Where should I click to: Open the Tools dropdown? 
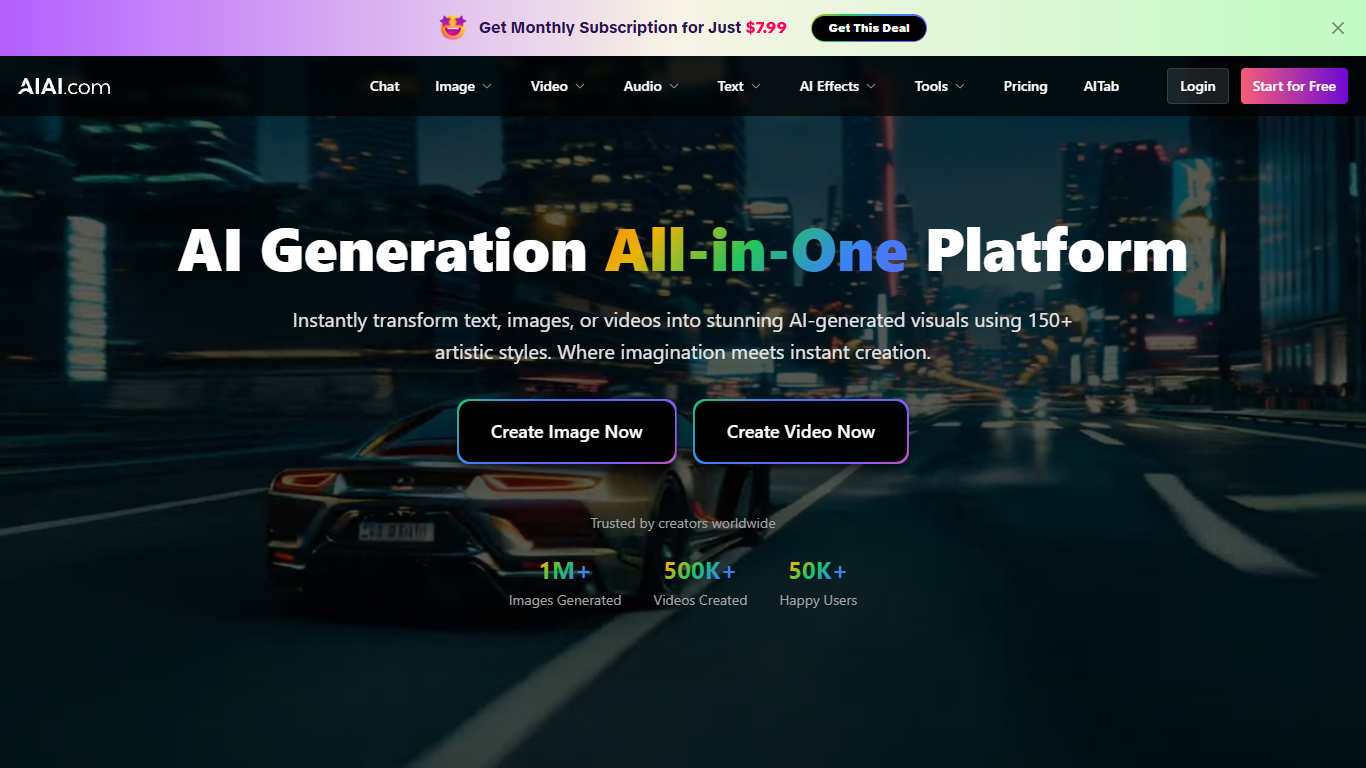coord(938,86)
